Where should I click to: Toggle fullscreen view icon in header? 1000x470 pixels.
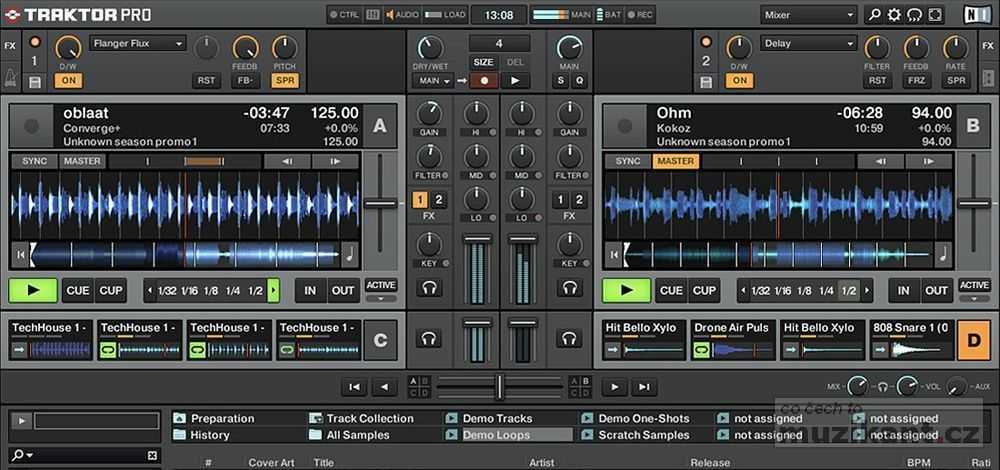pyautogui.click(x=935, y=14)
